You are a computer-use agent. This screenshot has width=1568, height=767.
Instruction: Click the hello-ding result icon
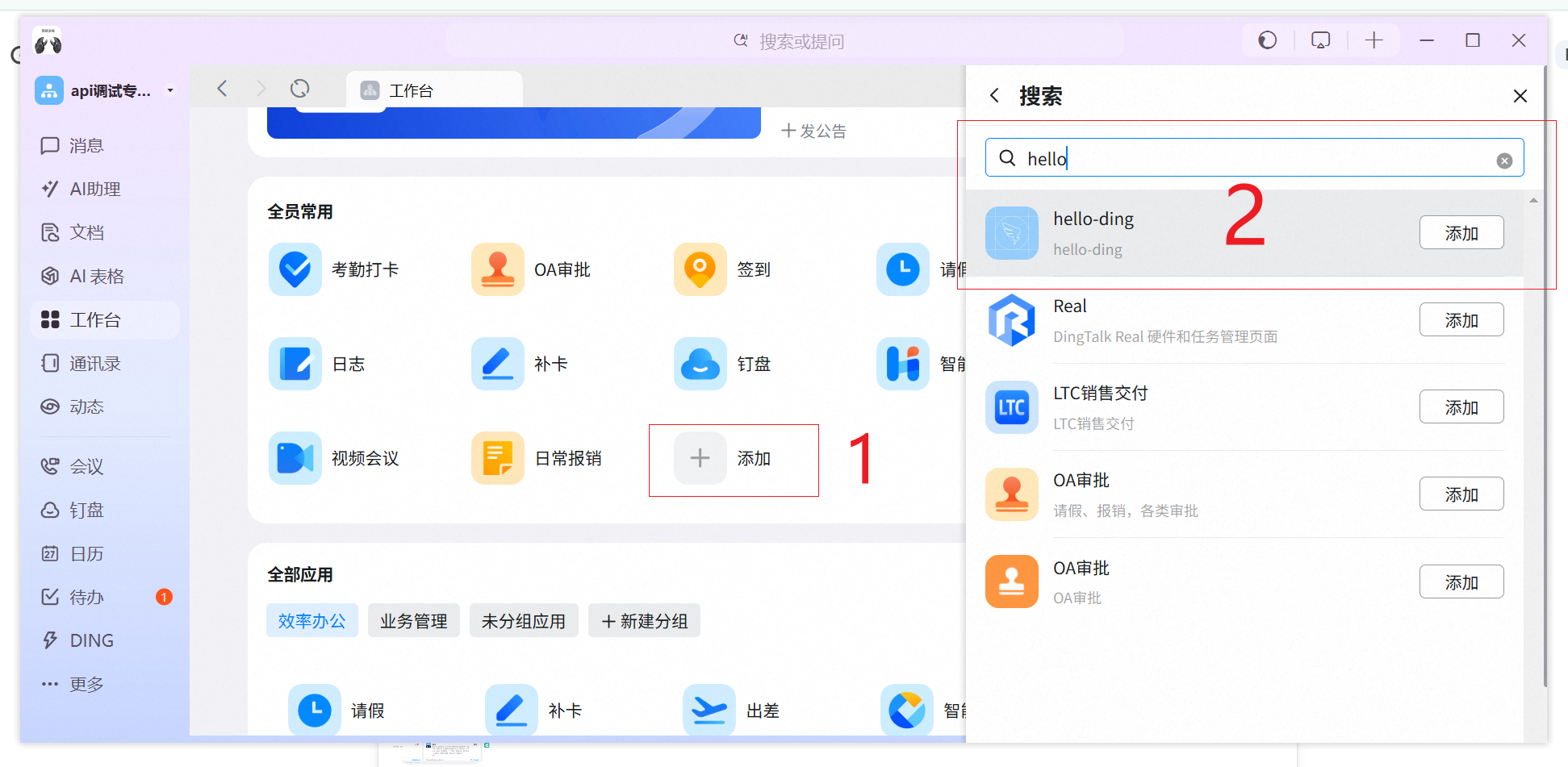1012,233
